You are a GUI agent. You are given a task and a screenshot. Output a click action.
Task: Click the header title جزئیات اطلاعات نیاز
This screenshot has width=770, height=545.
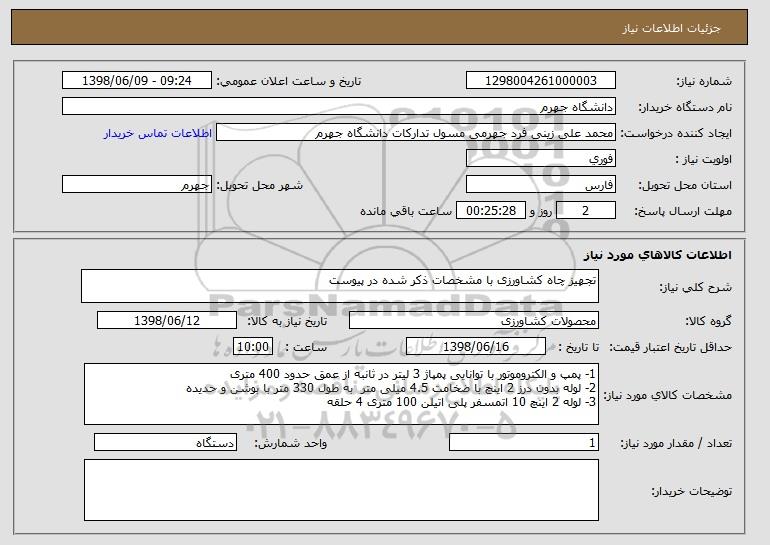(x=671, y=28)
